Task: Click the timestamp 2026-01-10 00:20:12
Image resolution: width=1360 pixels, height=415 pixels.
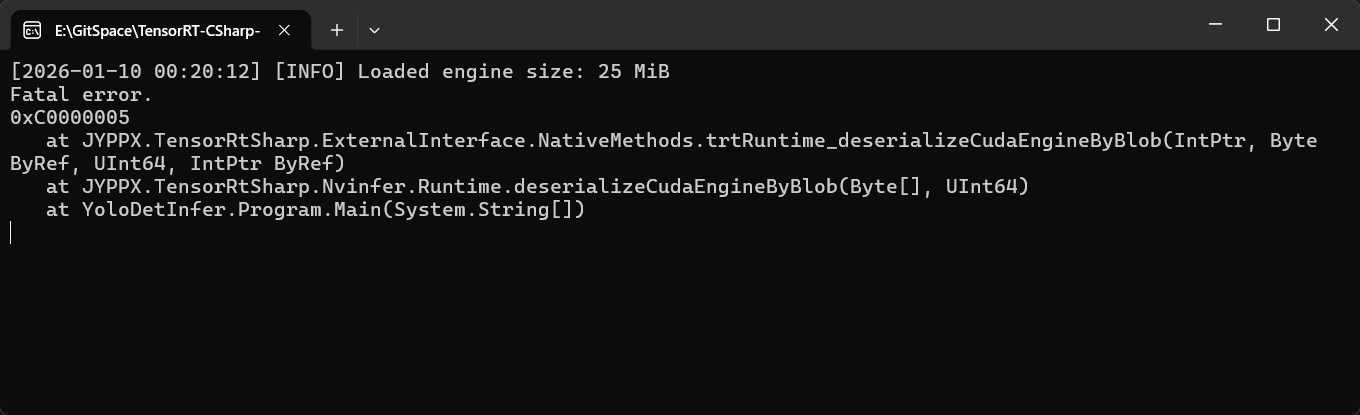Action: pyautogui.click(x=136, y=72)
